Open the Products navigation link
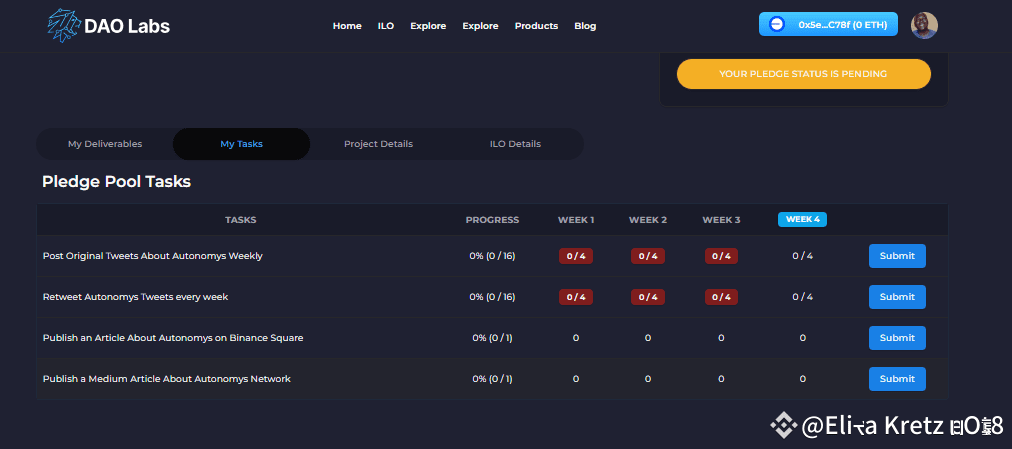 [536, 26]
